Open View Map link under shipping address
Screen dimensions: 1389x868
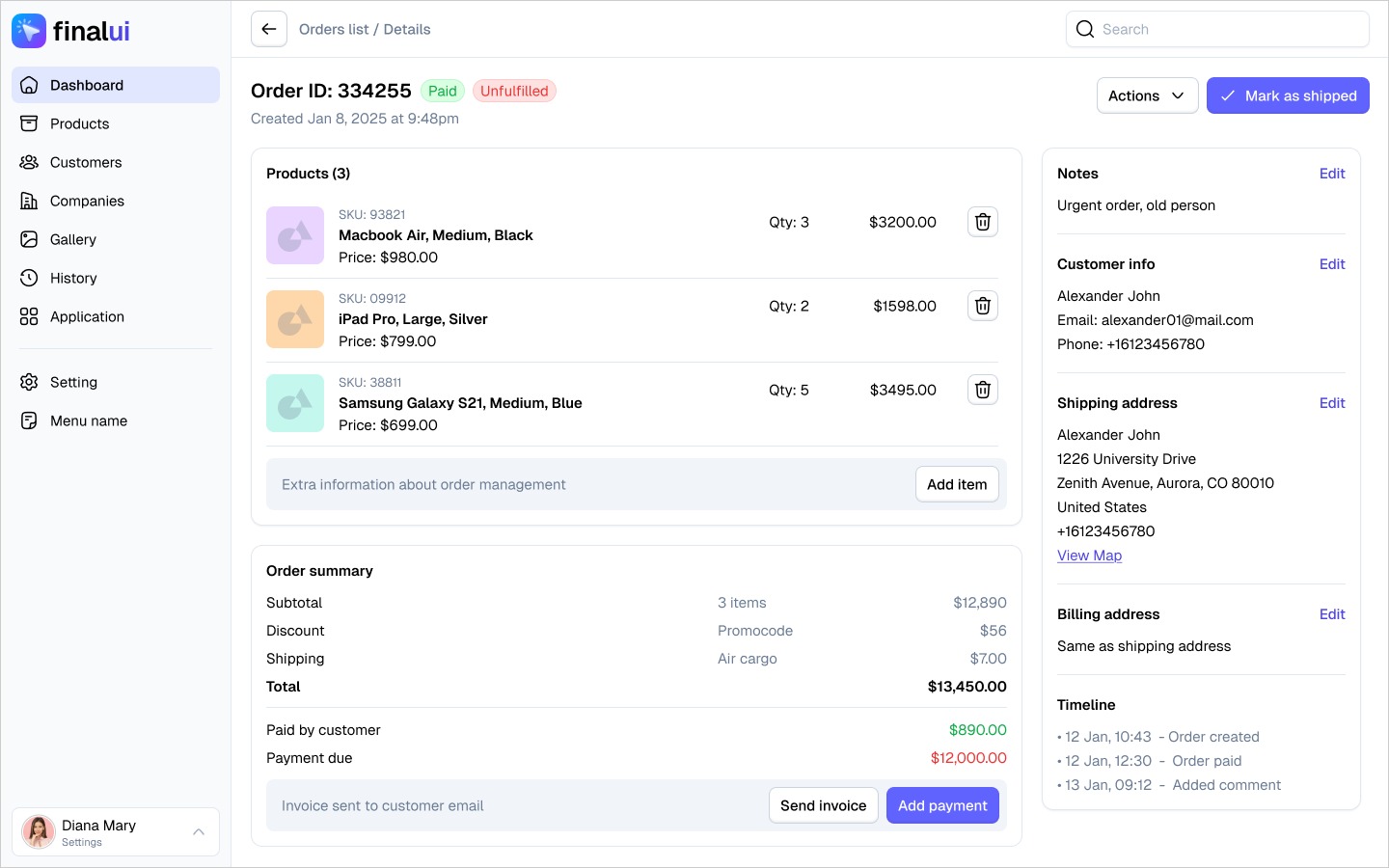click(x=1089, y=556)
